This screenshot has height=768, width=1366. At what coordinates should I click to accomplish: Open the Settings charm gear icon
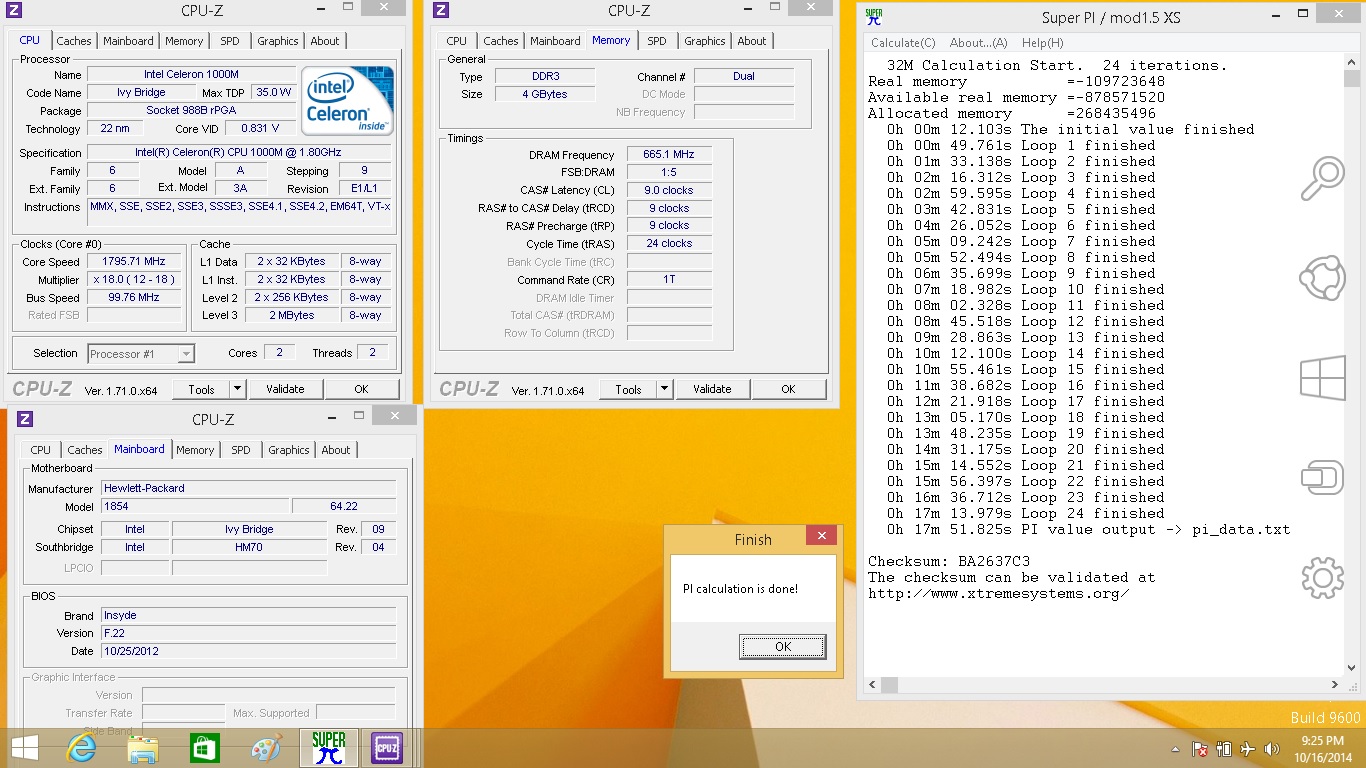click(1322, 577)
